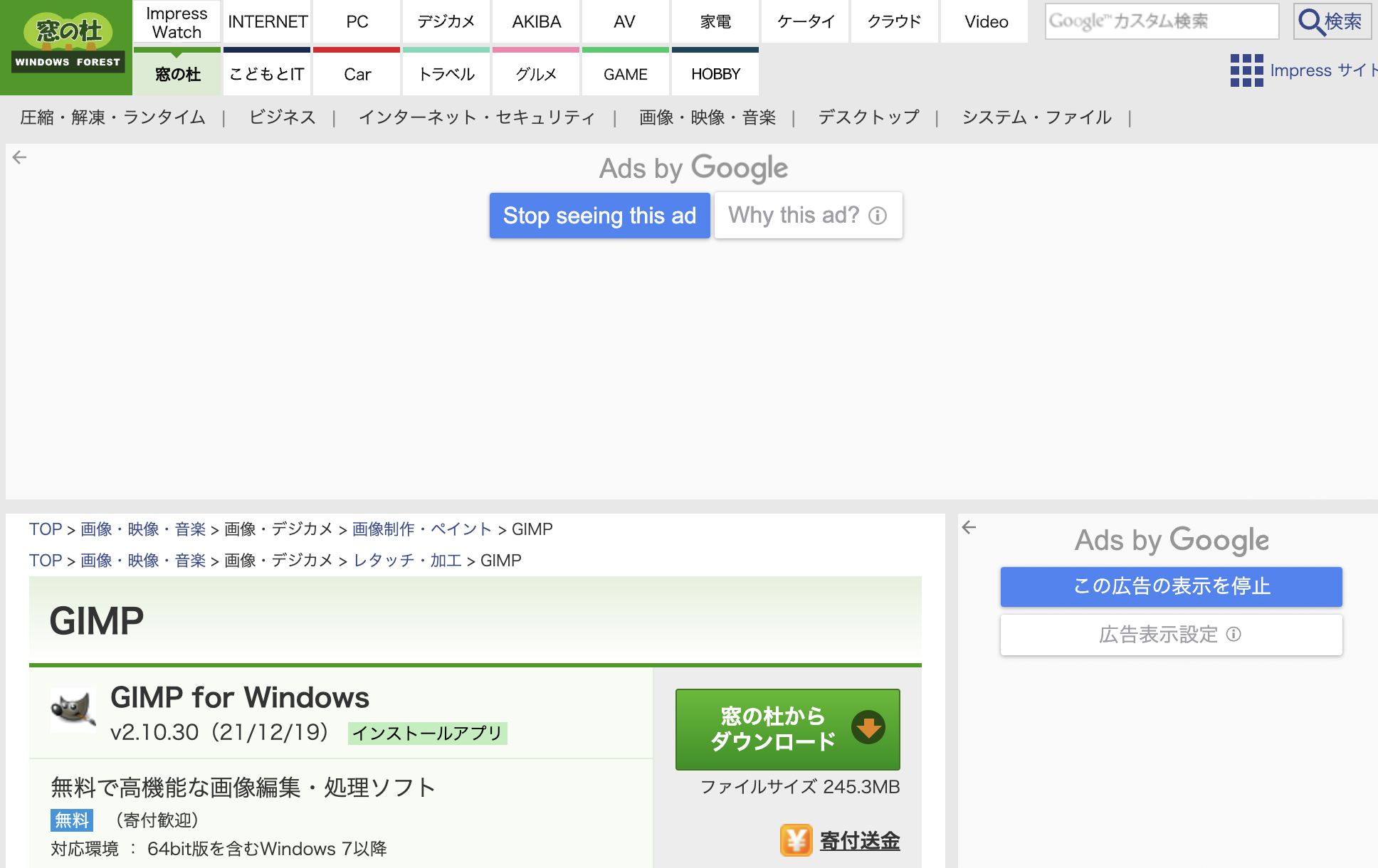
Task: Open 圧縮・解凍・ランタイム category menu
Action: pyautogui.click(x=112, y=117)
